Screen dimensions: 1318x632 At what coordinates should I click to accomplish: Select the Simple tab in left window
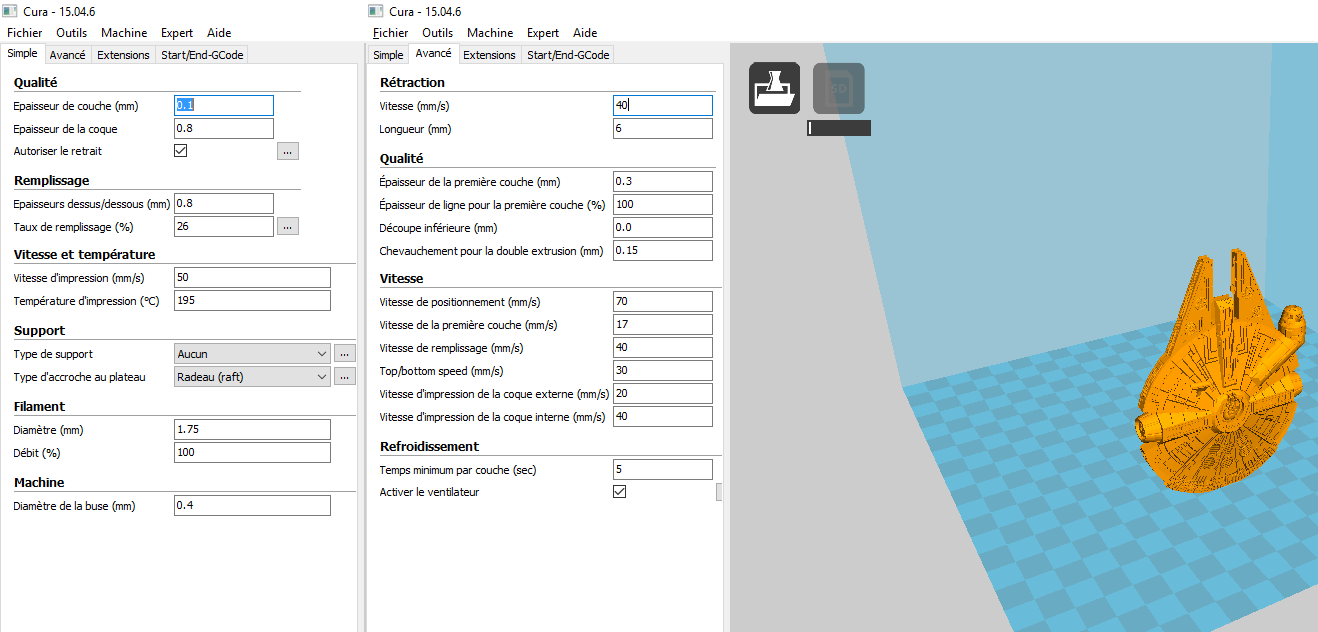pos(22,54)
